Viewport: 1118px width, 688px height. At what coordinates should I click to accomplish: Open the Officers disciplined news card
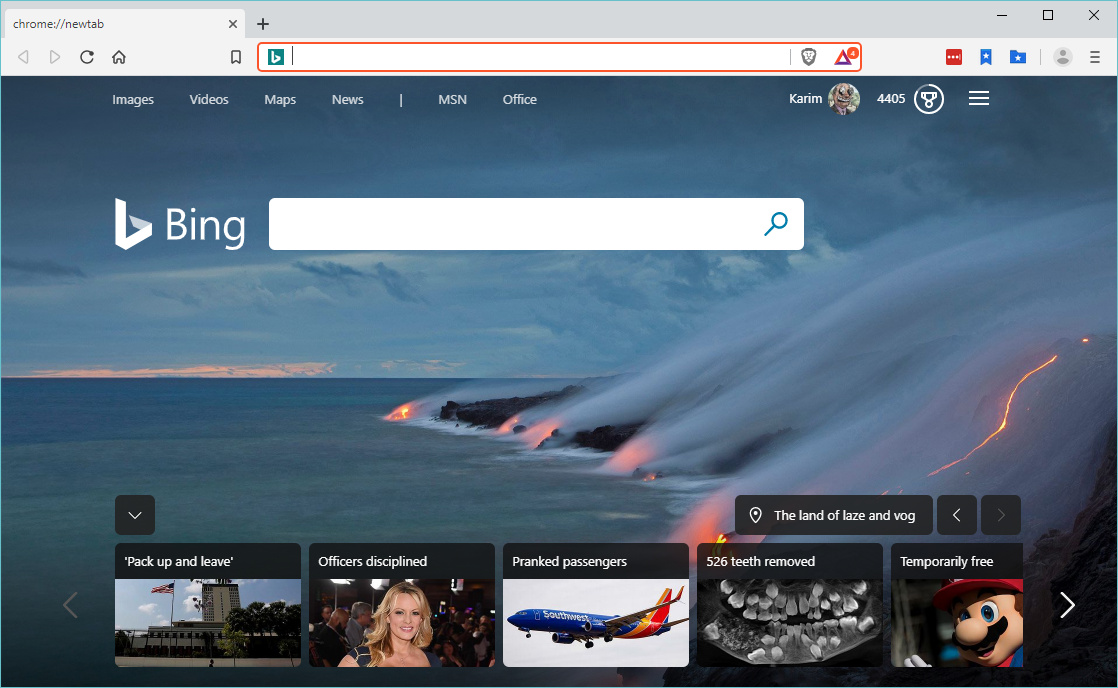coord(401,605)
